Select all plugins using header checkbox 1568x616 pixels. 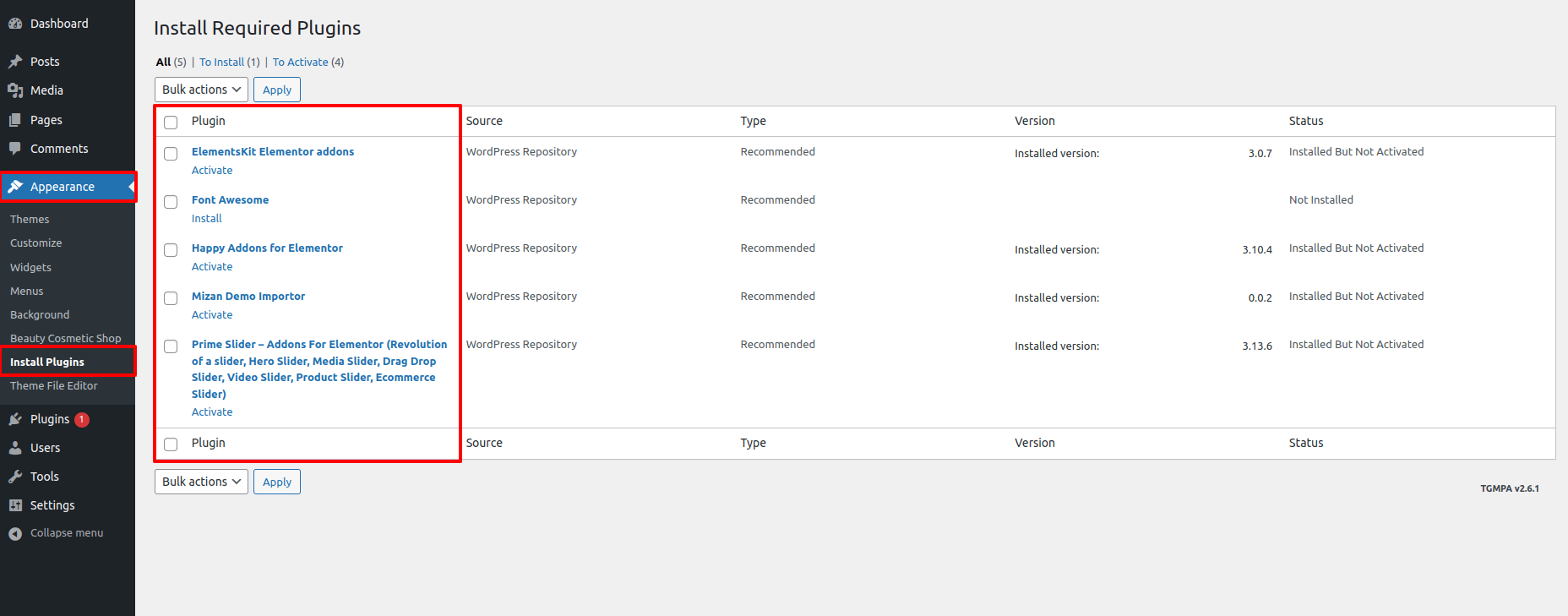tap(171, 123)
